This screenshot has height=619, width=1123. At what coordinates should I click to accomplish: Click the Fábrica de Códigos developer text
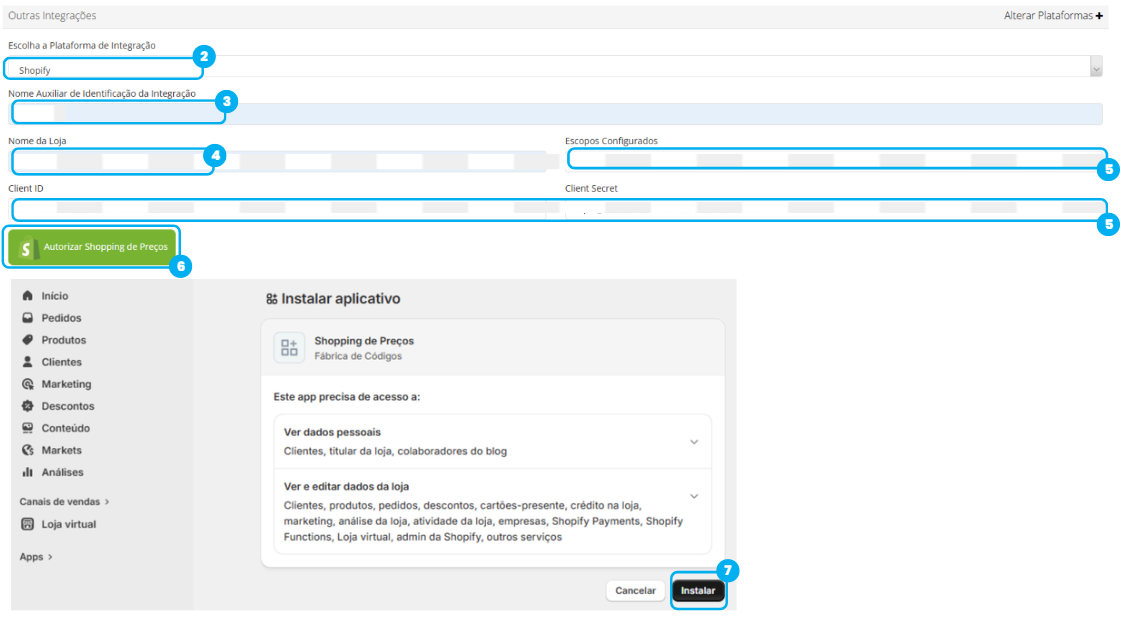click(358, 356)
